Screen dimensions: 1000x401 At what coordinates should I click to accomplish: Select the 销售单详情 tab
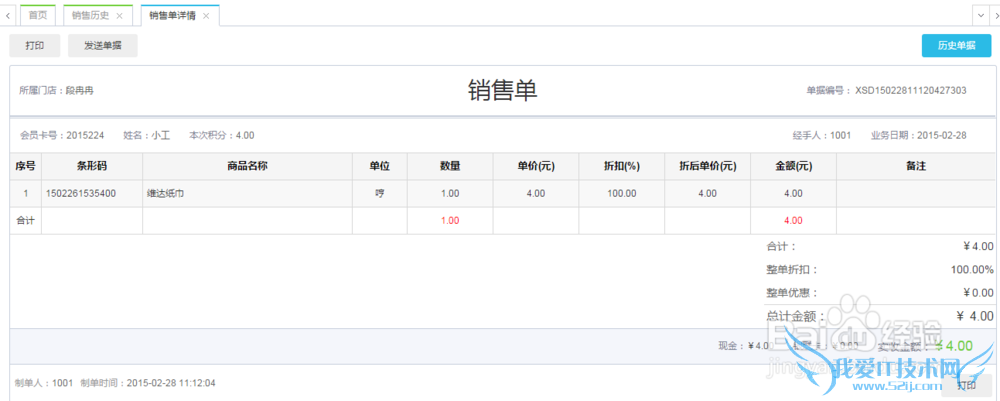(172, 16)
